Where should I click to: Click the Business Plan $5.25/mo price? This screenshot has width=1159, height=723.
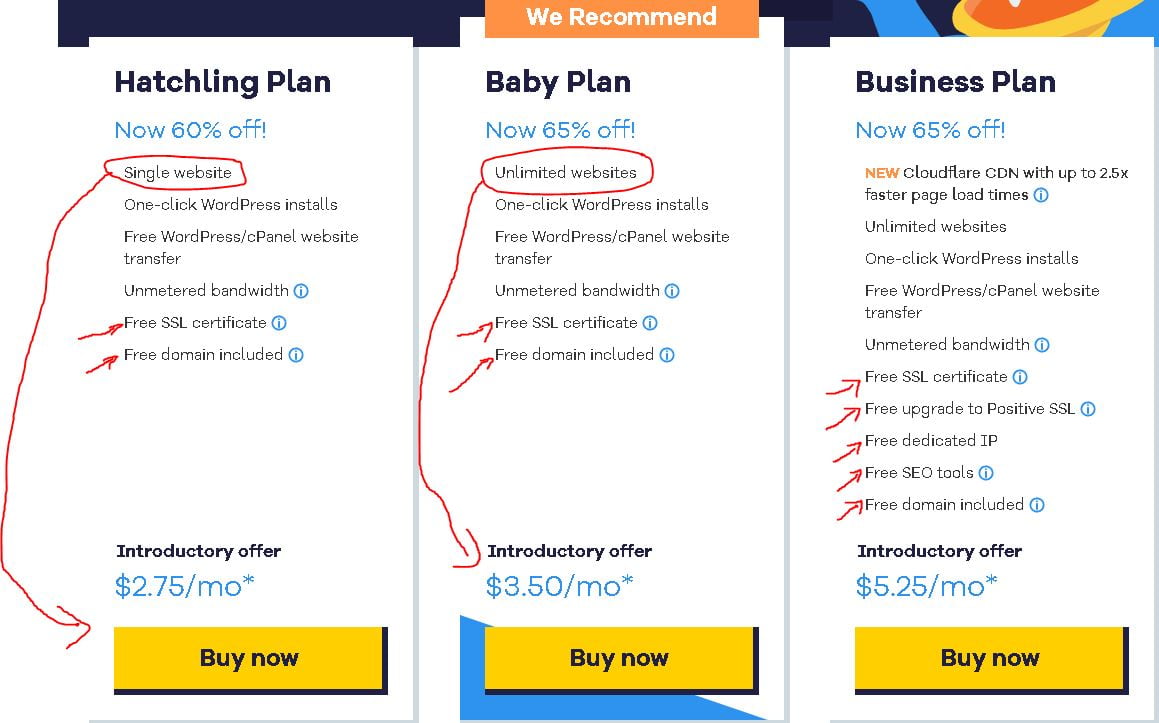click(926, 586)
